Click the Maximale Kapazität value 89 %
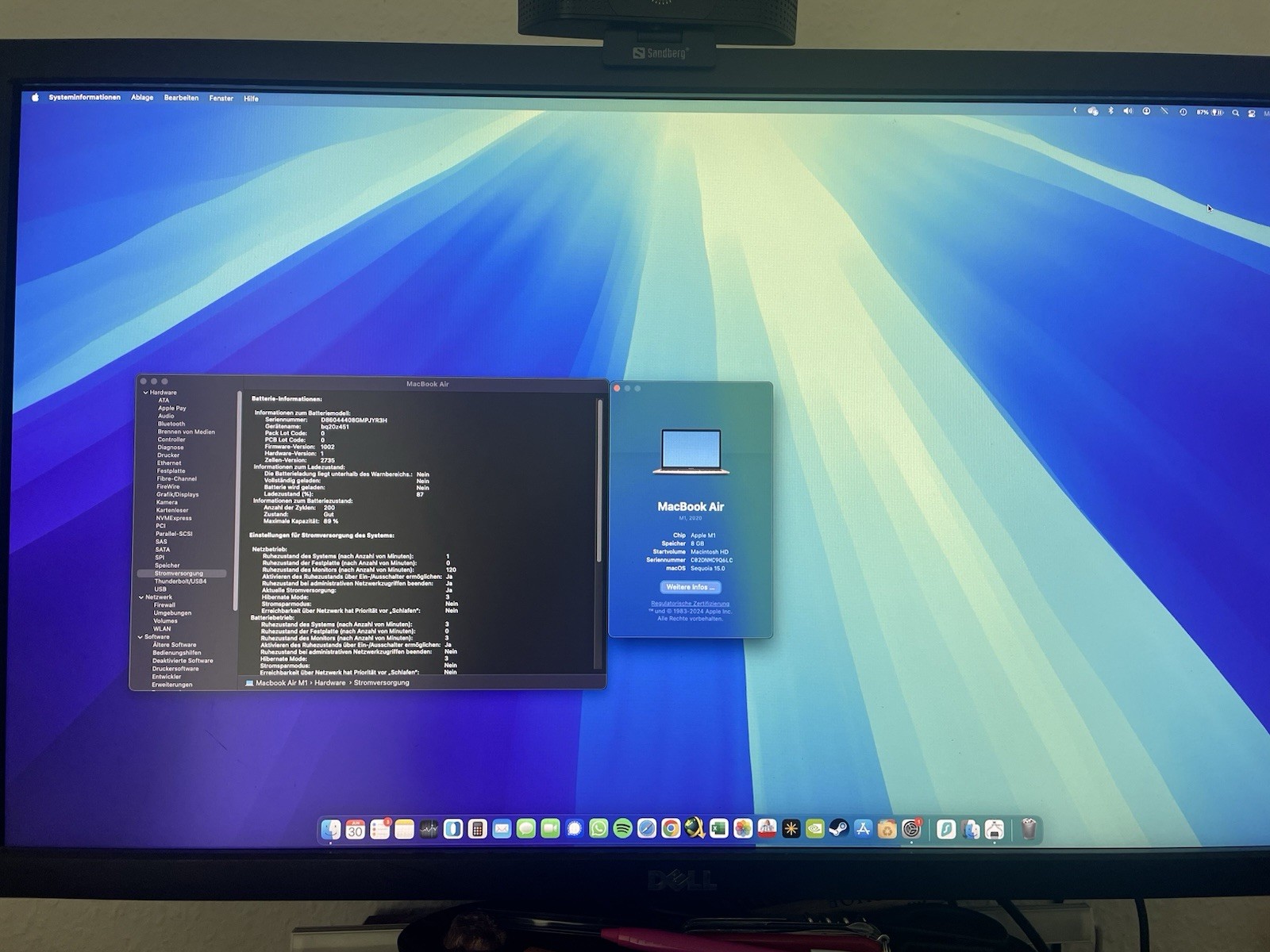 tap(331, 521)
